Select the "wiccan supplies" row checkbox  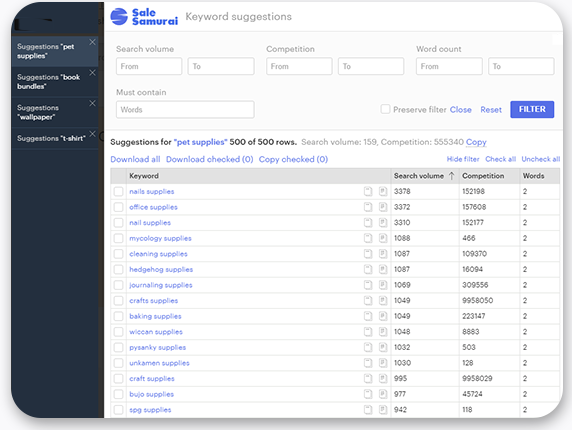(x=118, y=332)
